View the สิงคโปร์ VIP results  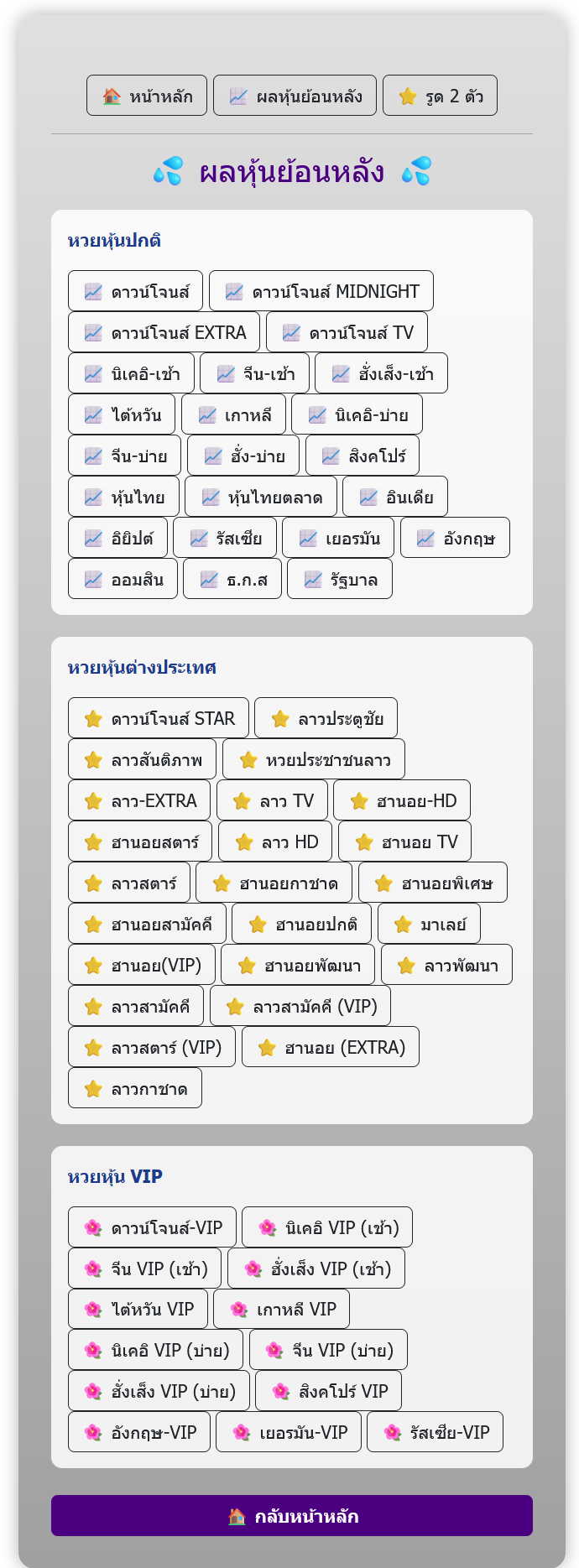point(329,1391)
